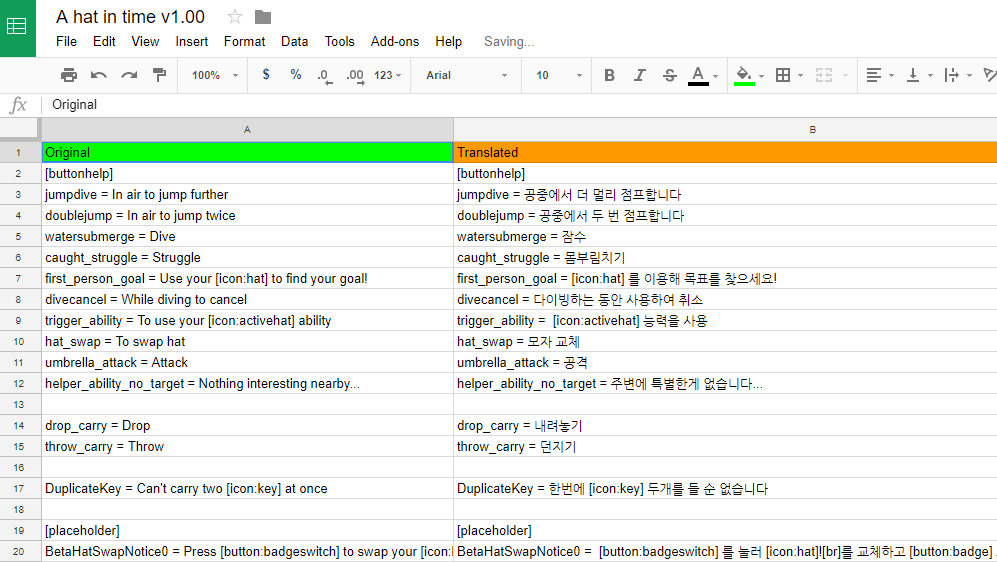This screenshot has height=562, width=997.
Task: Open the 123 more formats dropdown
Action: point(387,75)
